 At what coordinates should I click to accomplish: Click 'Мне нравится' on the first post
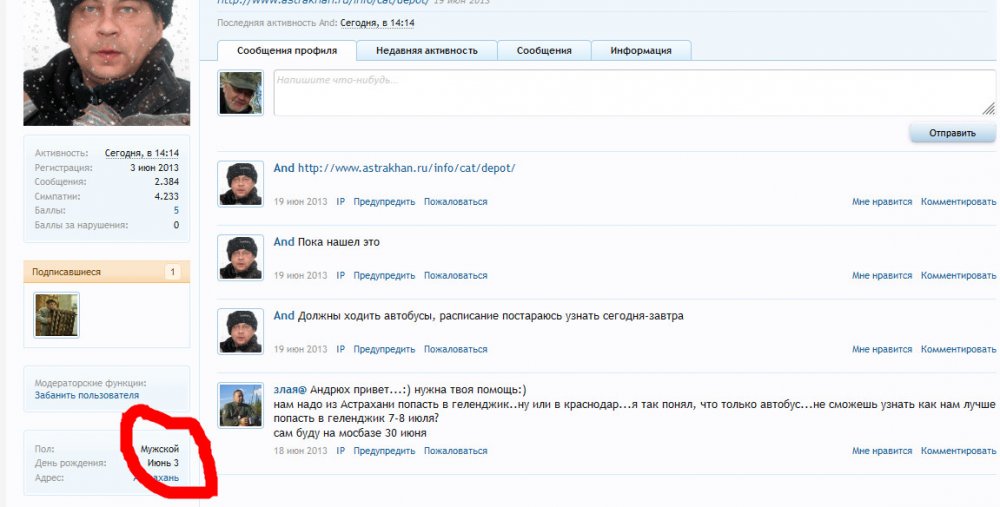[x=881, y=202]
